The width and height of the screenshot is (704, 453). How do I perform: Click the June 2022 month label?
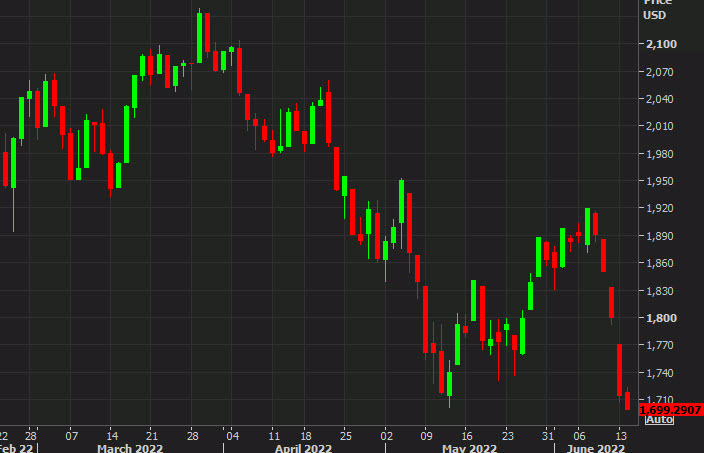tap(596, 448)
